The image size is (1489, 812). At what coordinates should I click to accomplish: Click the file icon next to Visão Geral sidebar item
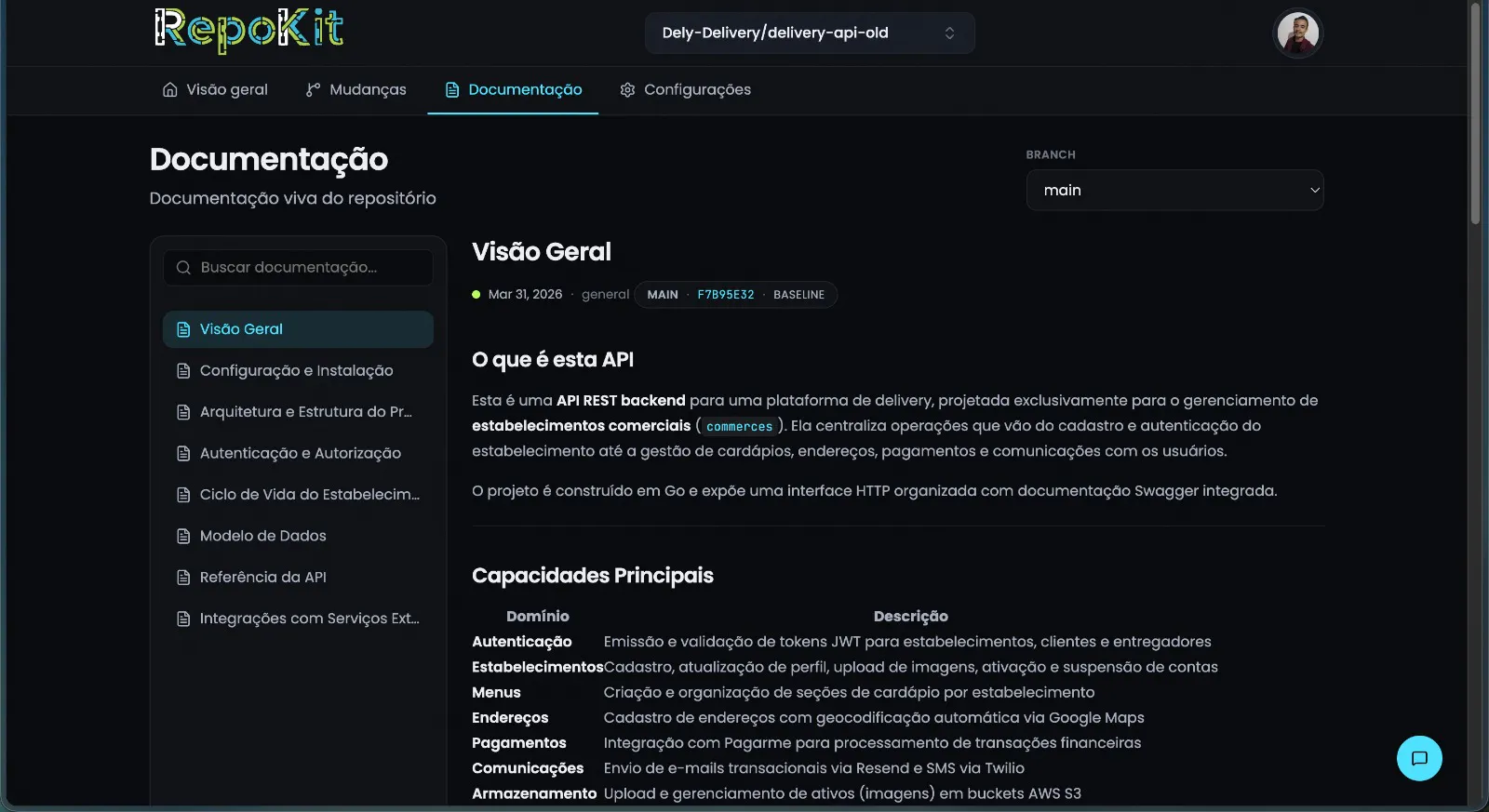click(183, 329)
